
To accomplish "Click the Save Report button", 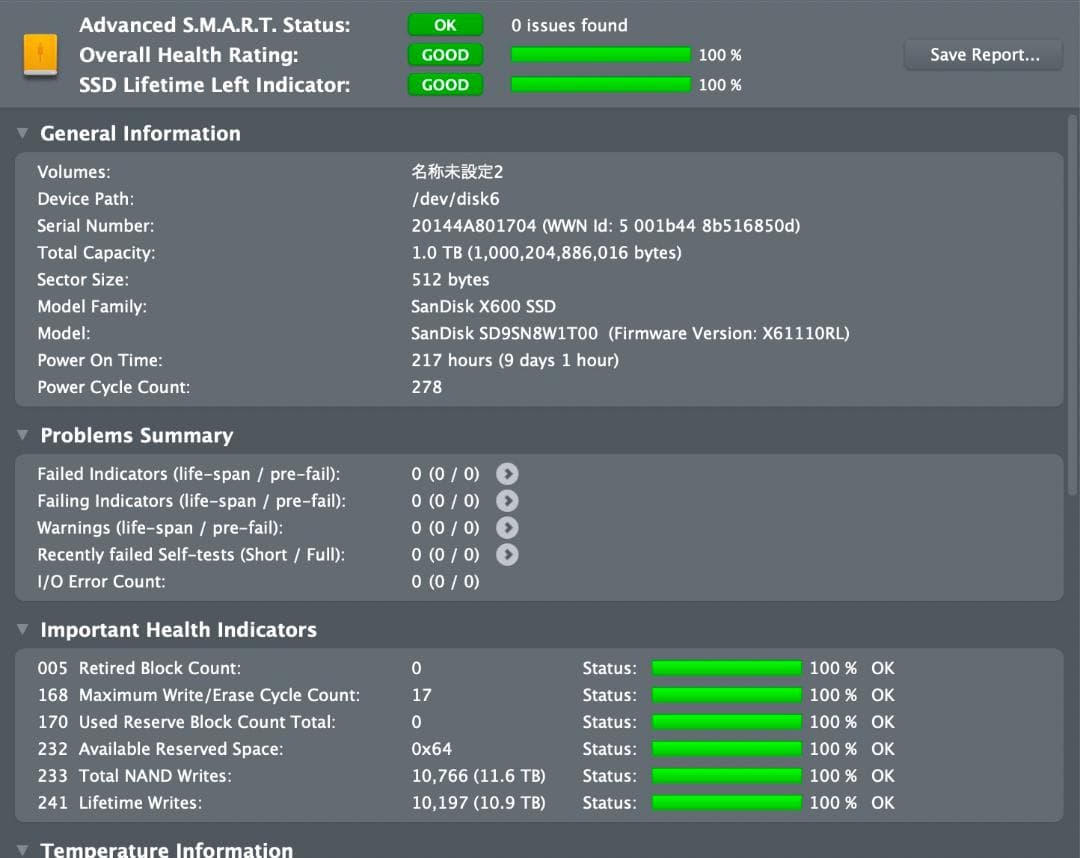I will pyautogui.click(x=982, y=54).
